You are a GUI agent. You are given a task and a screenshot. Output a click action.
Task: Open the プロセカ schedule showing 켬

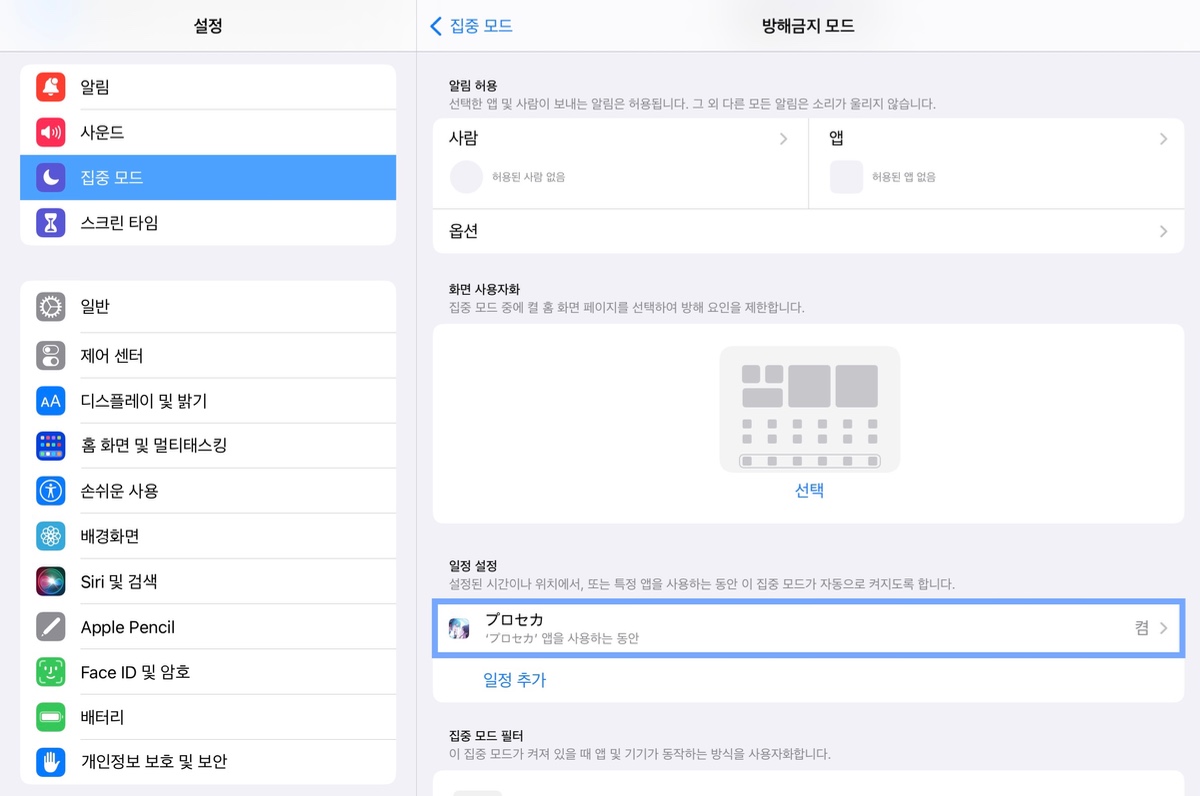pos(808,628)
